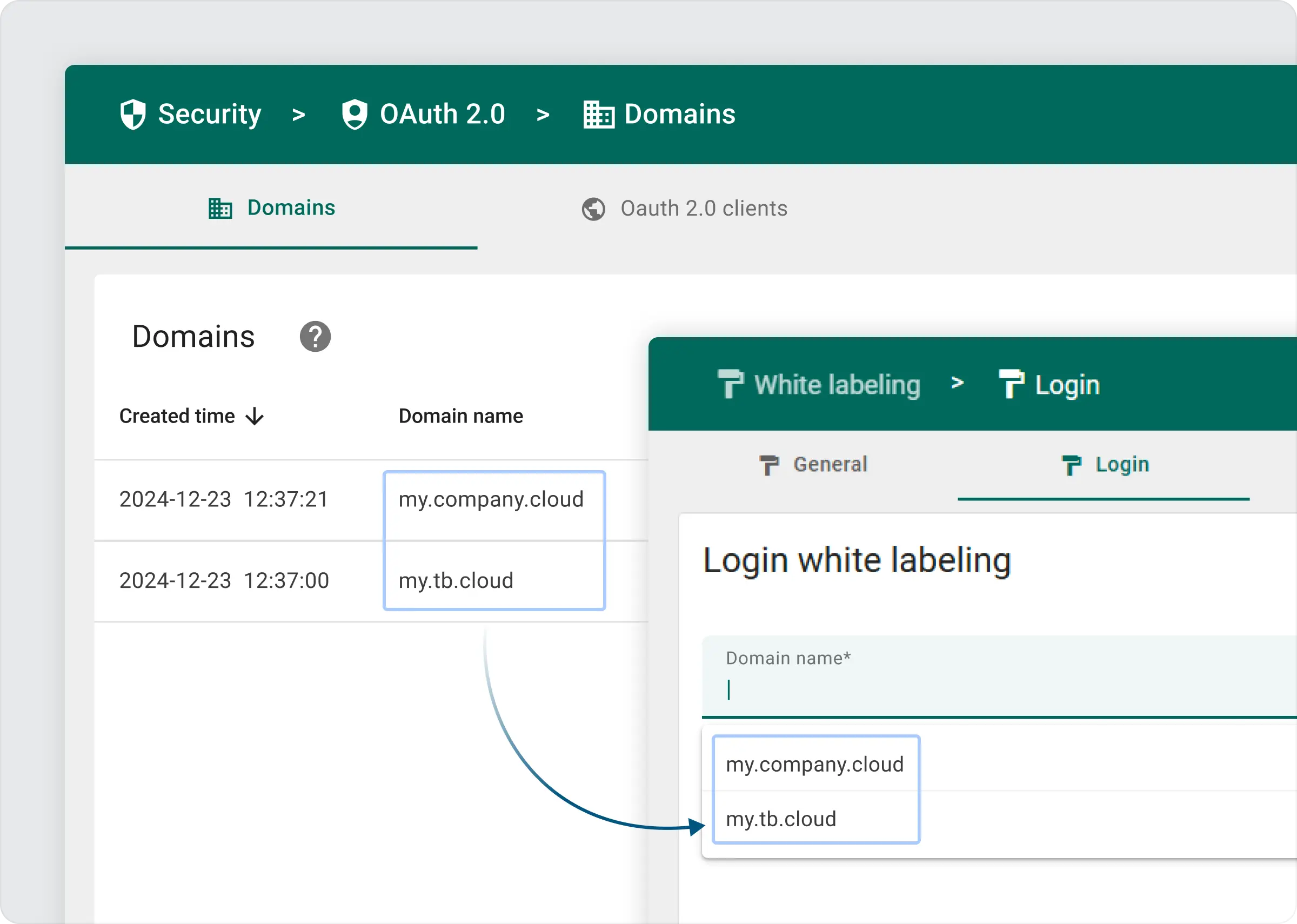Open the Login white labeling tab
Viewport: 1297px width, 924px height.
[1122, 464]
